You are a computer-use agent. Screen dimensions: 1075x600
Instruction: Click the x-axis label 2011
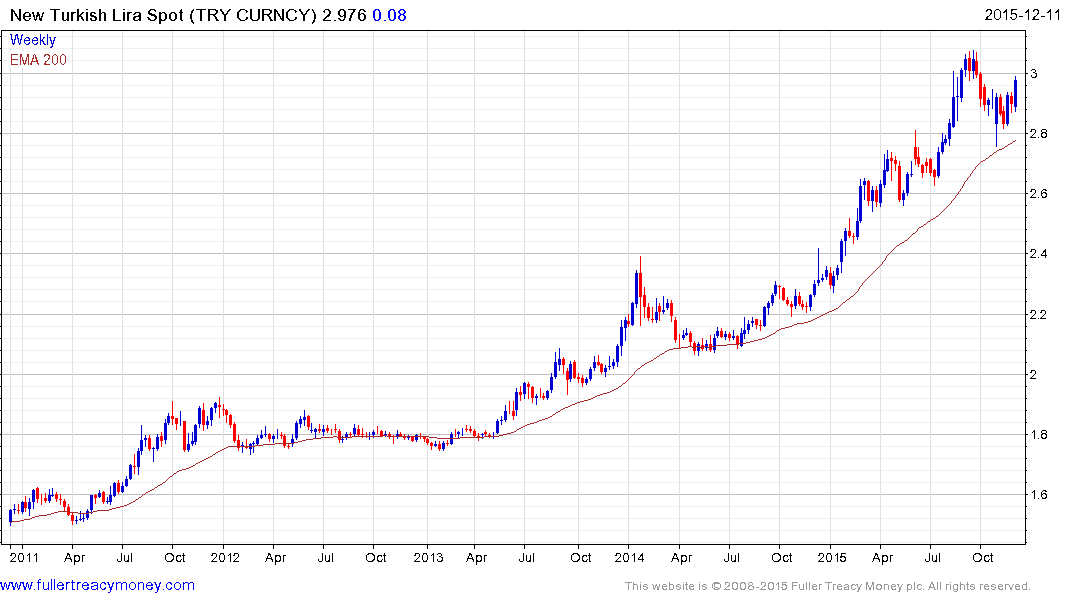24,557
